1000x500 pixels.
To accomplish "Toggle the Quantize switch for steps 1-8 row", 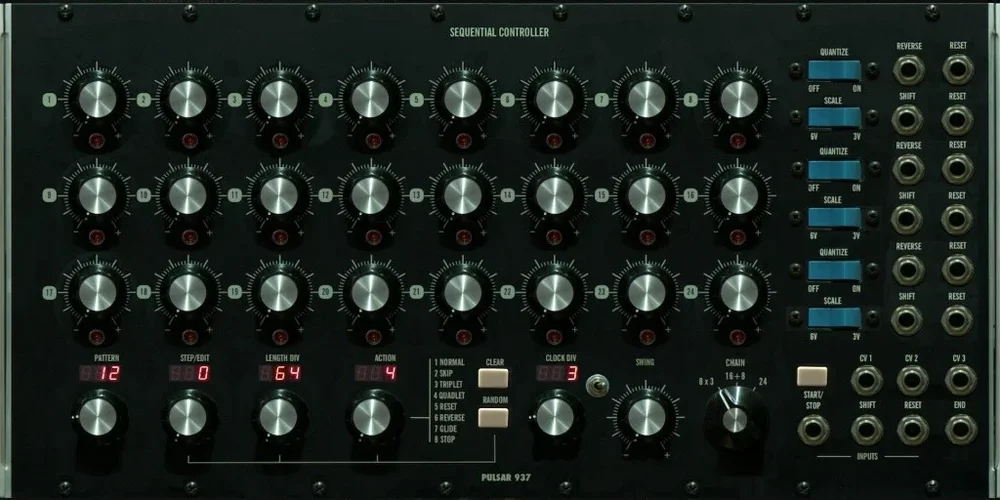I will pyautogui.click(x=834, y=70).
